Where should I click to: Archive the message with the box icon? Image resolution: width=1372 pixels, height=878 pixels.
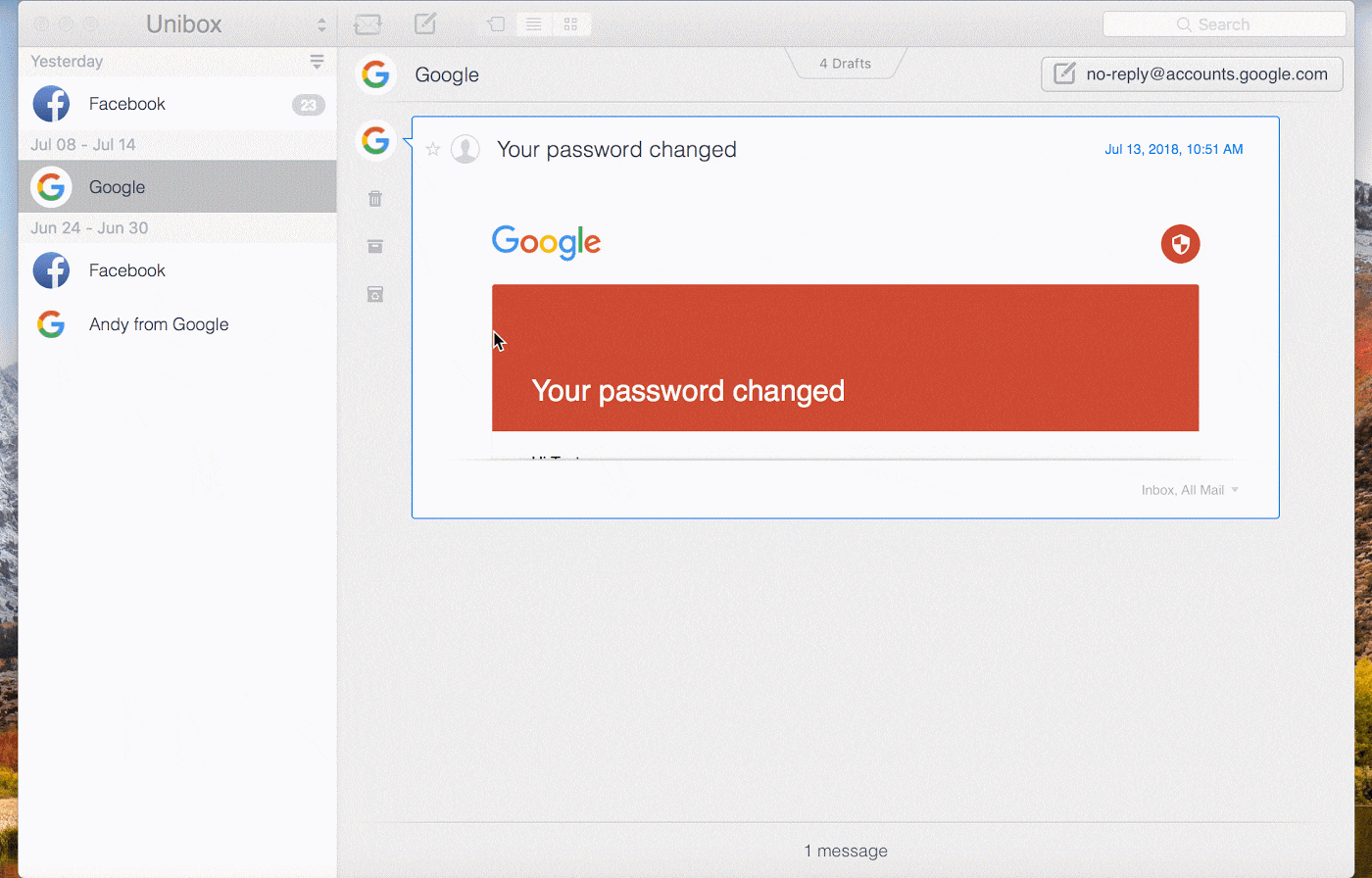[x=375, y=246]
